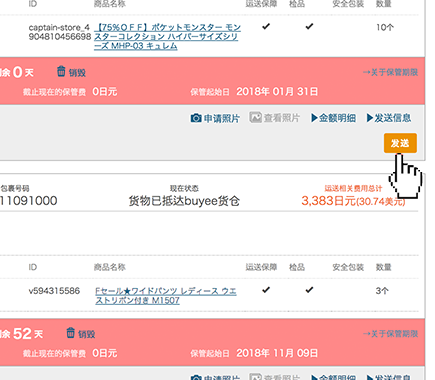Select the storage start date 2018年 01月 31日

(277, 92)
